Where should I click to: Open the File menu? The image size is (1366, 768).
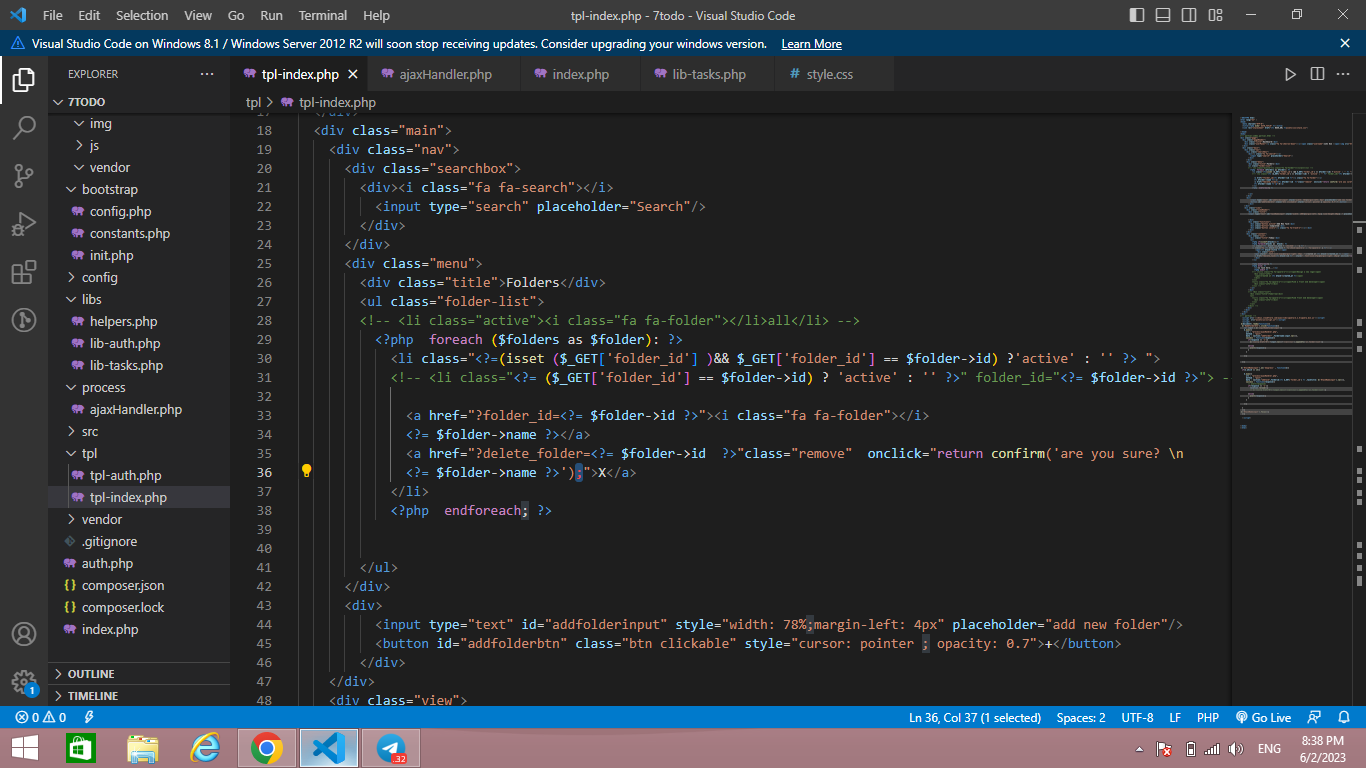coord(53,15)
